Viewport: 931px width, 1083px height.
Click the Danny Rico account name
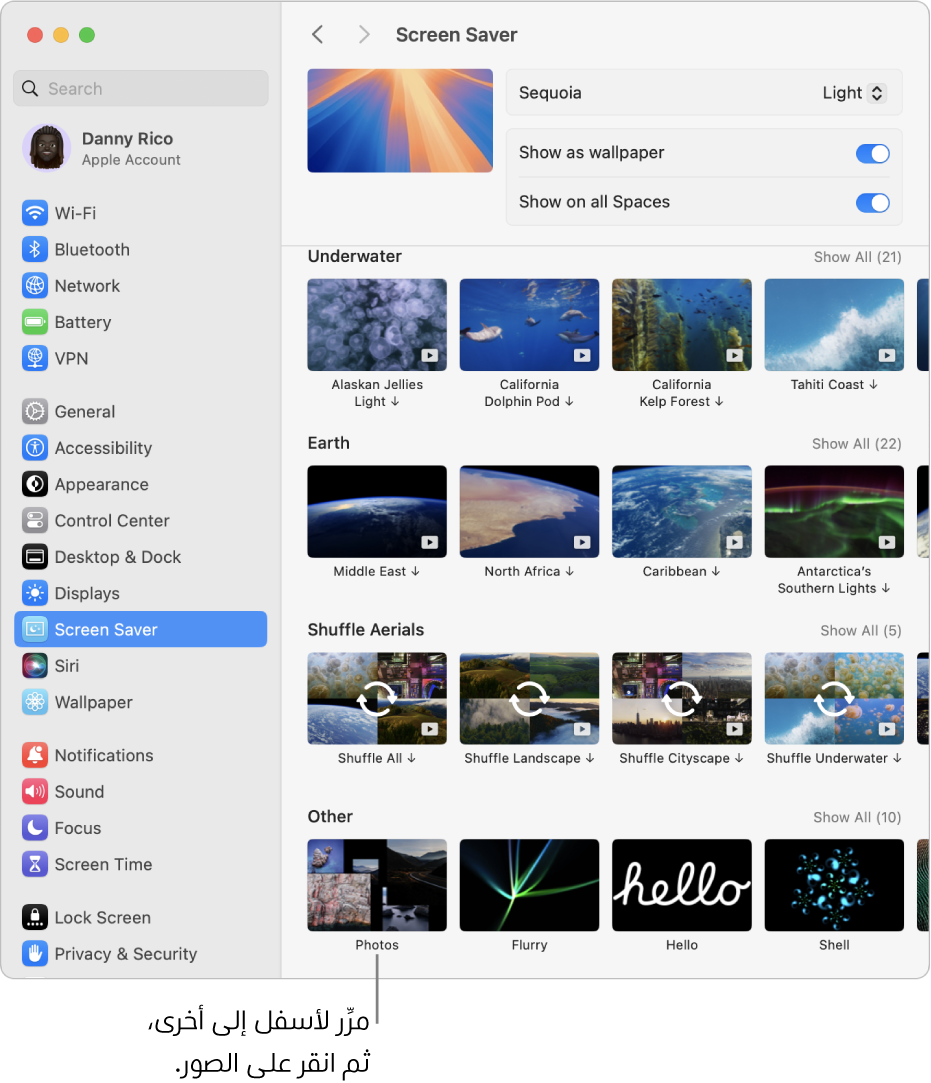[x=127, y=139]
